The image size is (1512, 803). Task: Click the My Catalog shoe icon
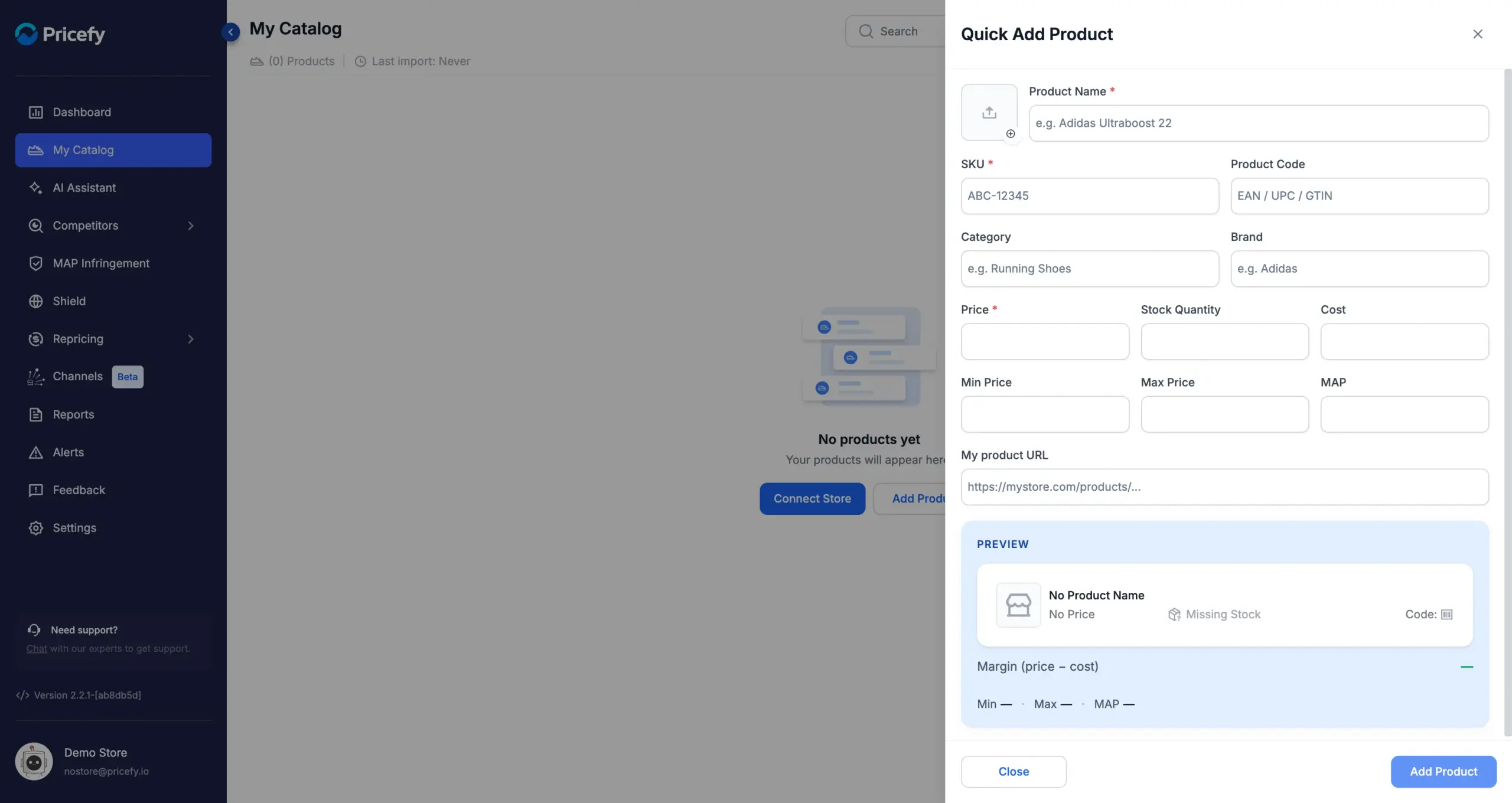click(35, 150)
